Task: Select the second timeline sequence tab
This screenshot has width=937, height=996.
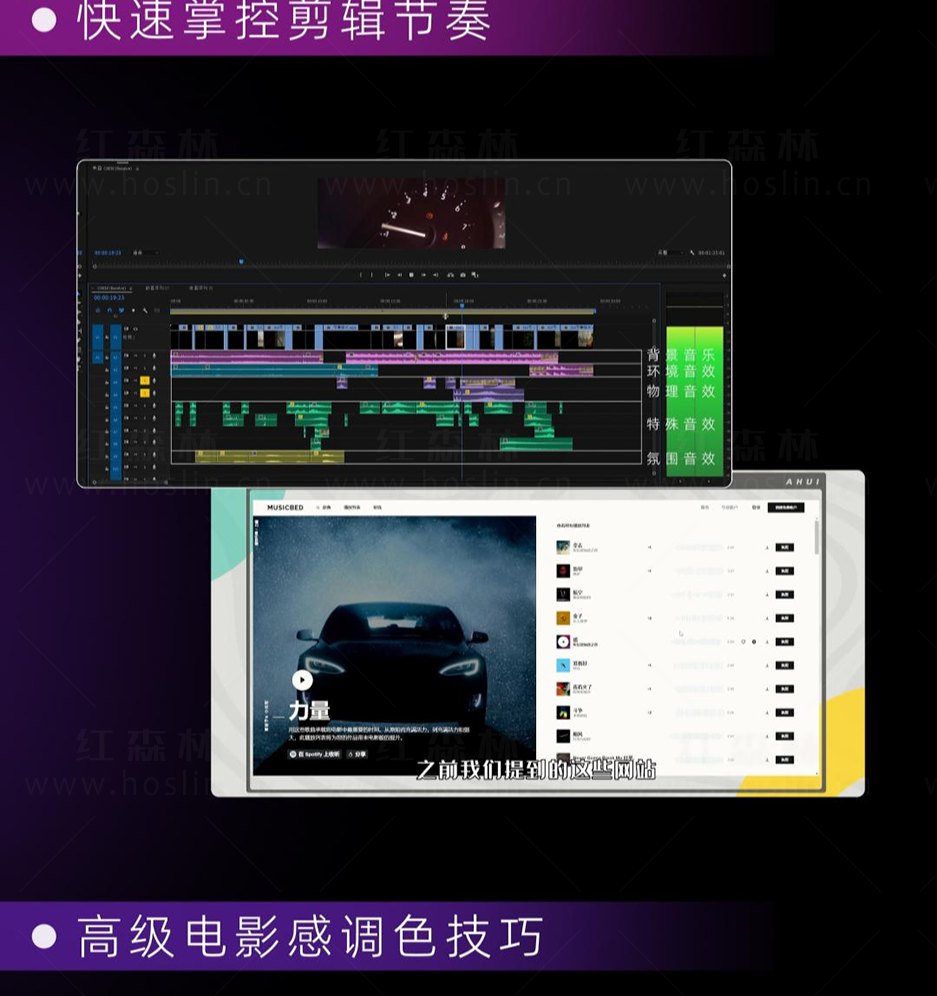Action: coord(158,288)
